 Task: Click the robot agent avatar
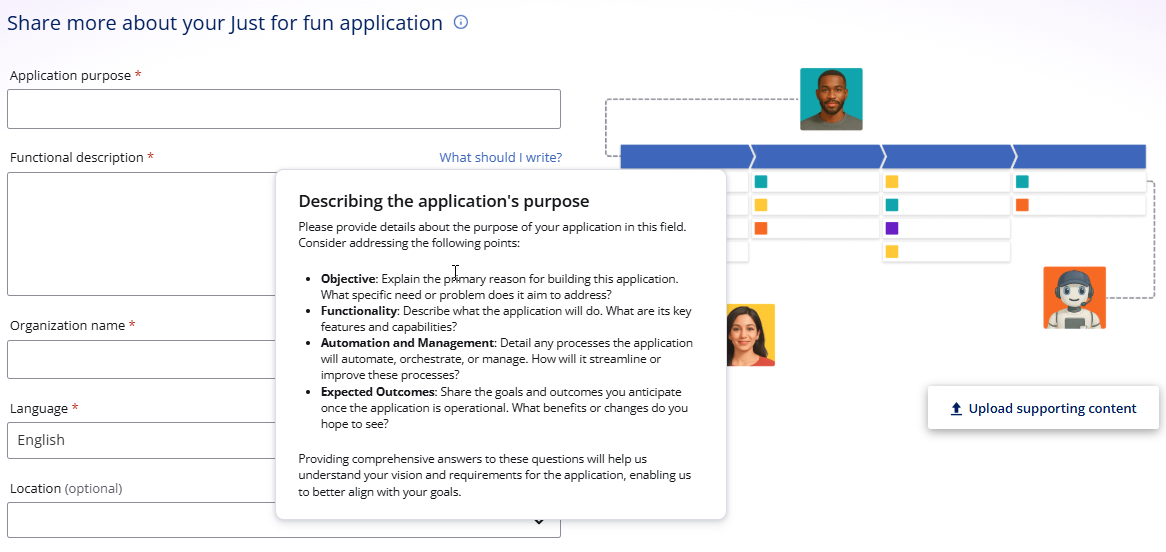[x=1074, y=298]
